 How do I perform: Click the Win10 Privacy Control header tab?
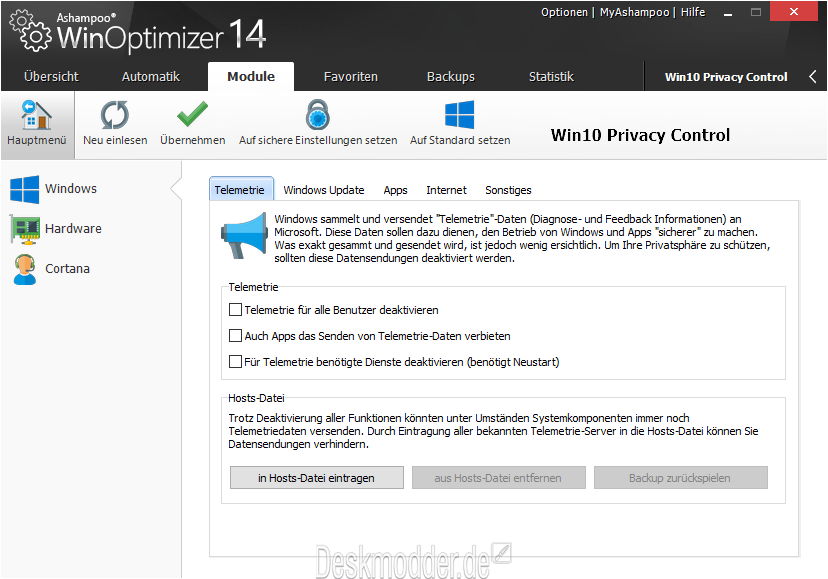click(726, 77)
